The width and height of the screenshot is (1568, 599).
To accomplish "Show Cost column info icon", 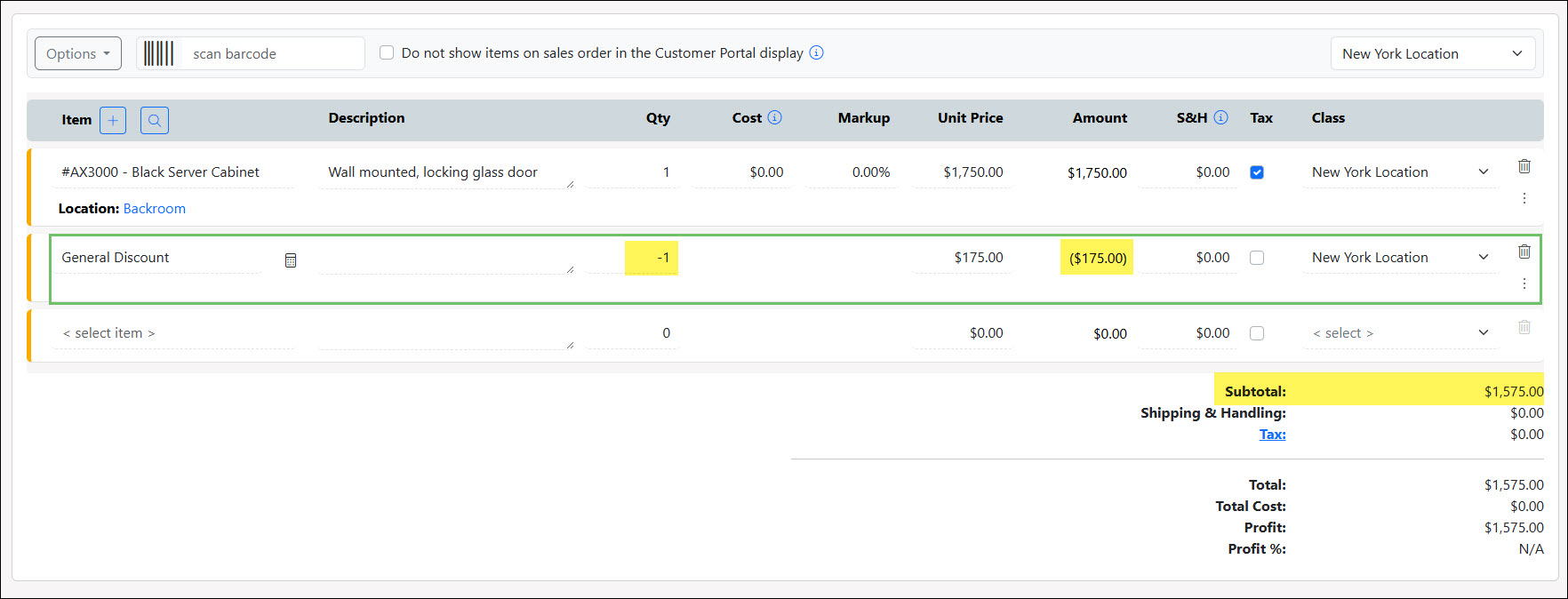I will (x=775, y=117).
